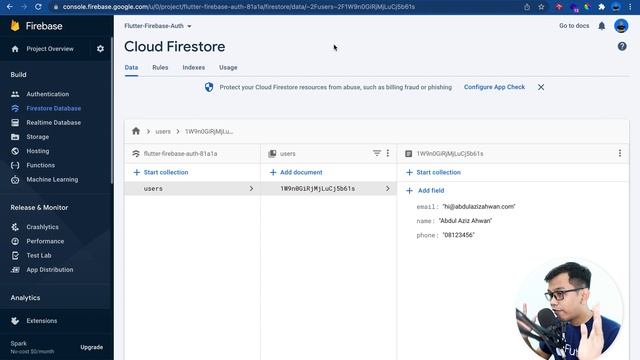Select the Data tab
This screenshot has width=640, height=360.
click(x=131, y=67)
